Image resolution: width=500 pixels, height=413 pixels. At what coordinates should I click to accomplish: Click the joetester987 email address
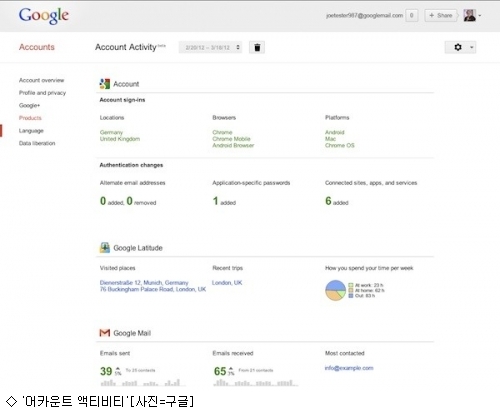tap(364, 15)
